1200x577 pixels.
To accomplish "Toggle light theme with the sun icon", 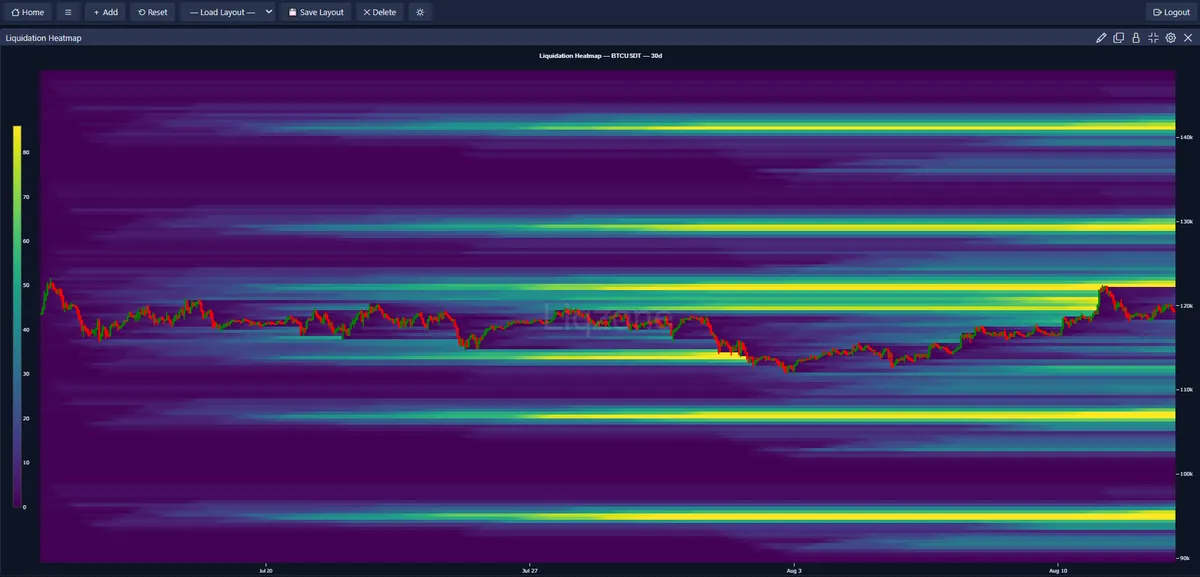I will pos(419,12).
